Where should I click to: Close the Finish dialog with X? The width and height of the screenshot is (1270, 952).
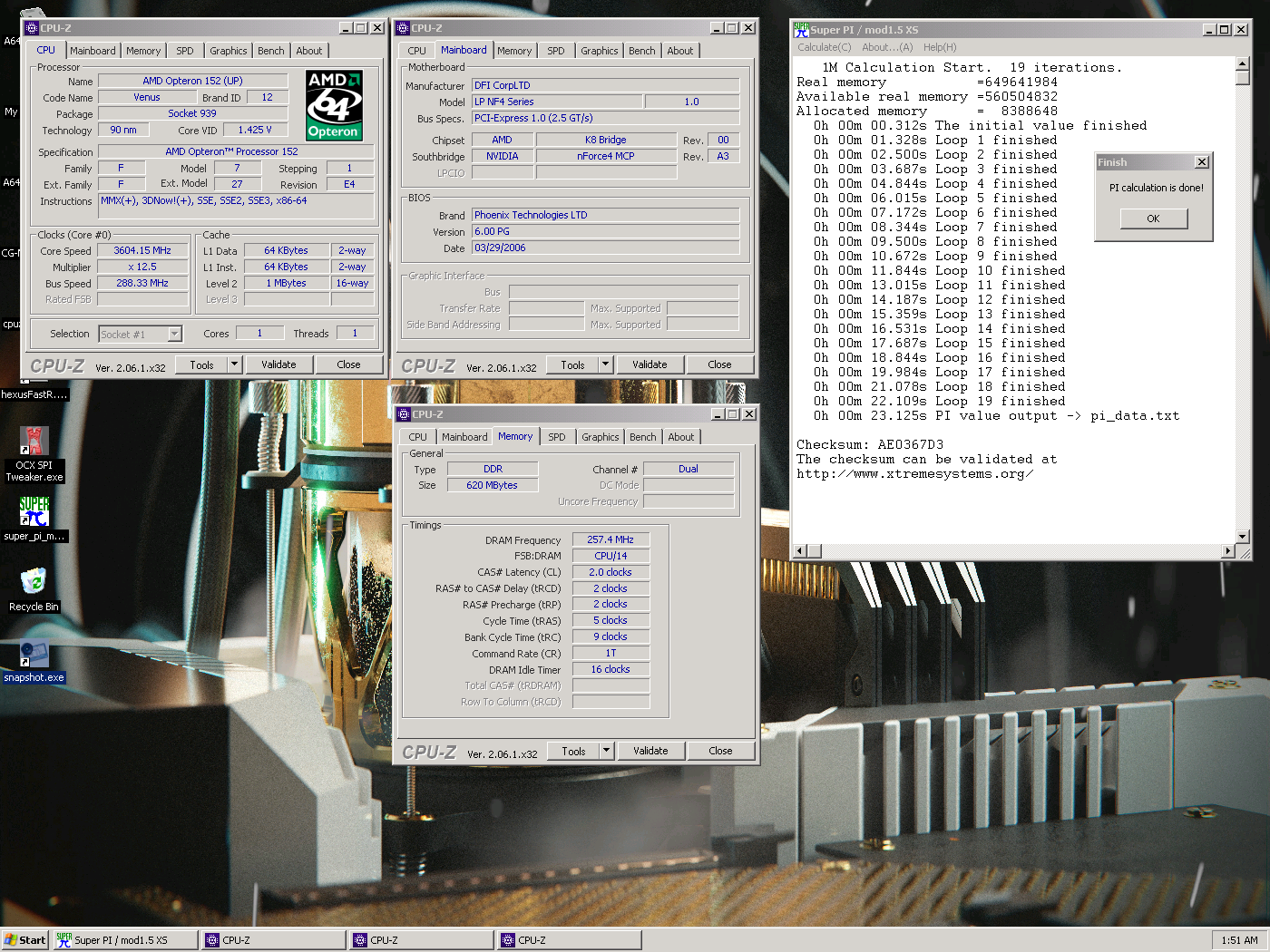click(1202, 162)
